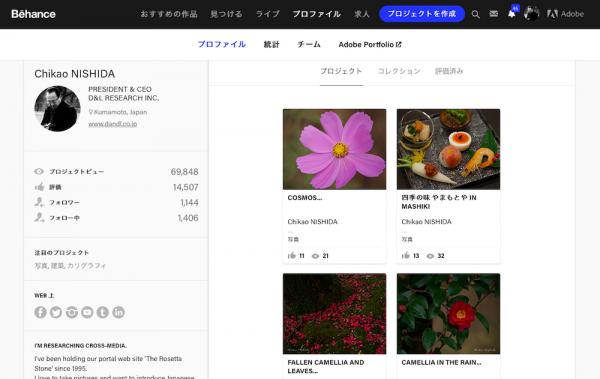Switch to the 評価済み tab
Image resolution: width=600 pixels, height=379 pixels.
click(449, 71)
